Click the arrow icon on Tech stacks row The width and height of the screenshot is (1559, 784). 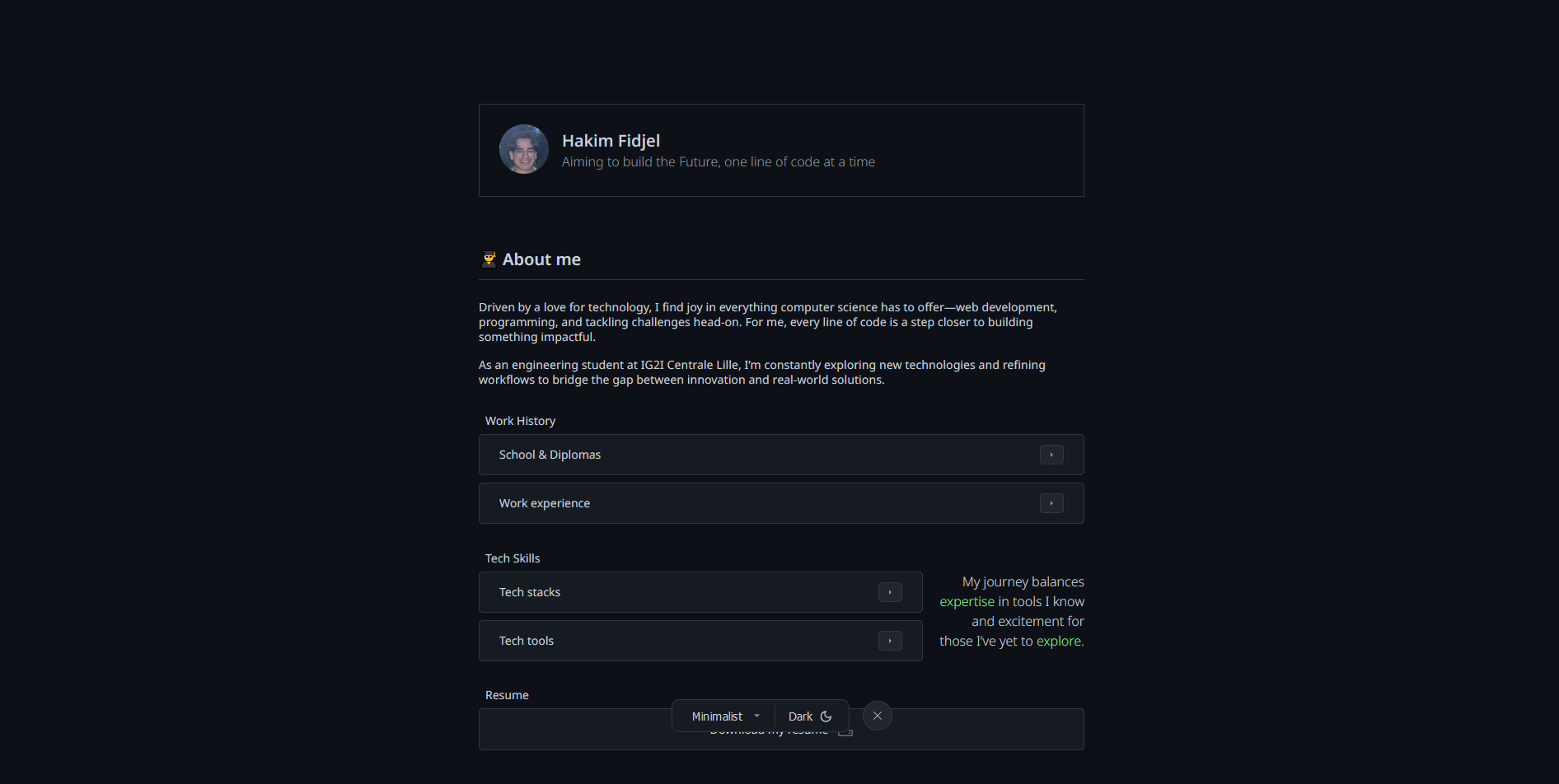click(x=890, y=592)
